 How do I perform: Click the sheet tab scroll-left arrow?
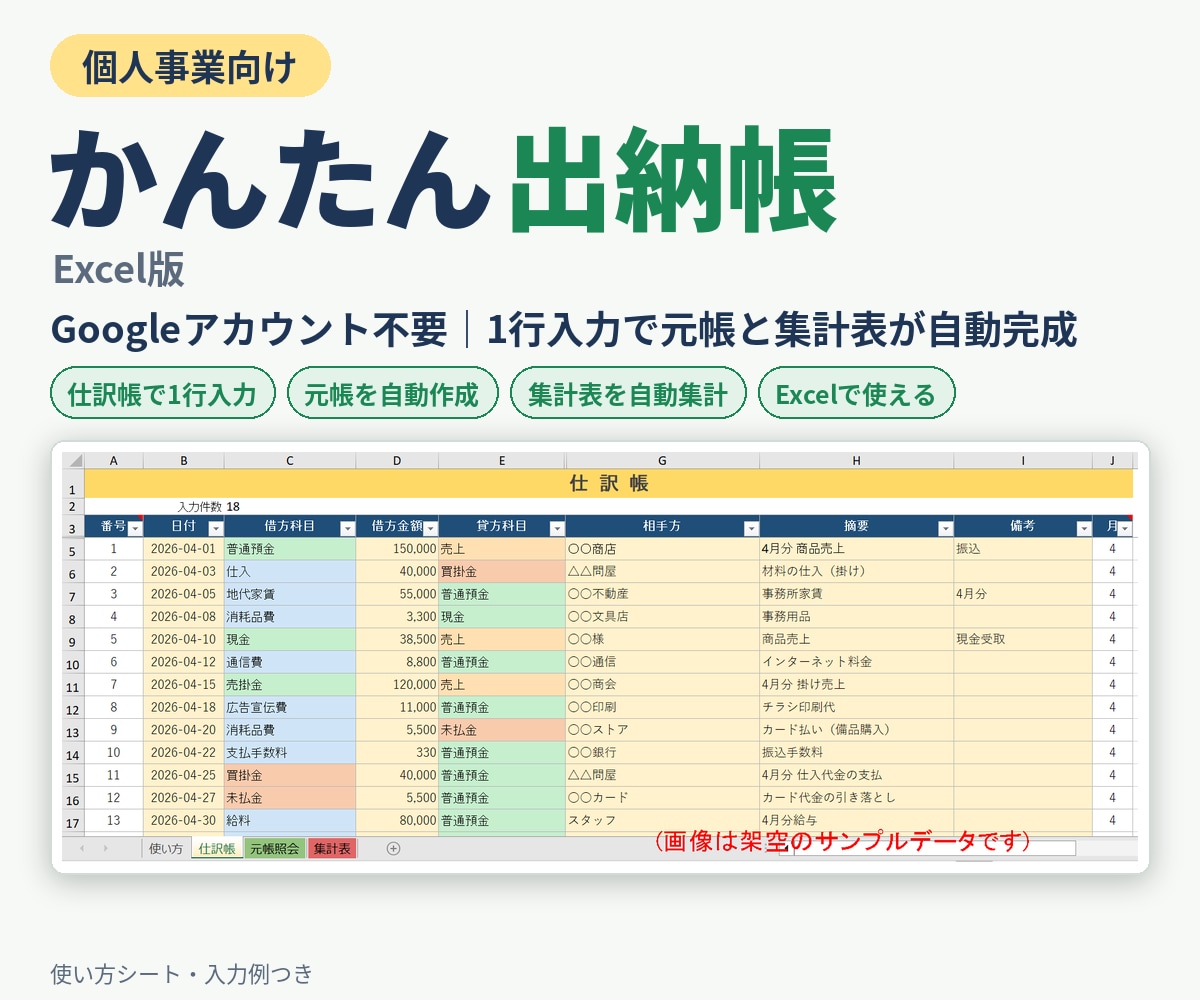(81, 848)
